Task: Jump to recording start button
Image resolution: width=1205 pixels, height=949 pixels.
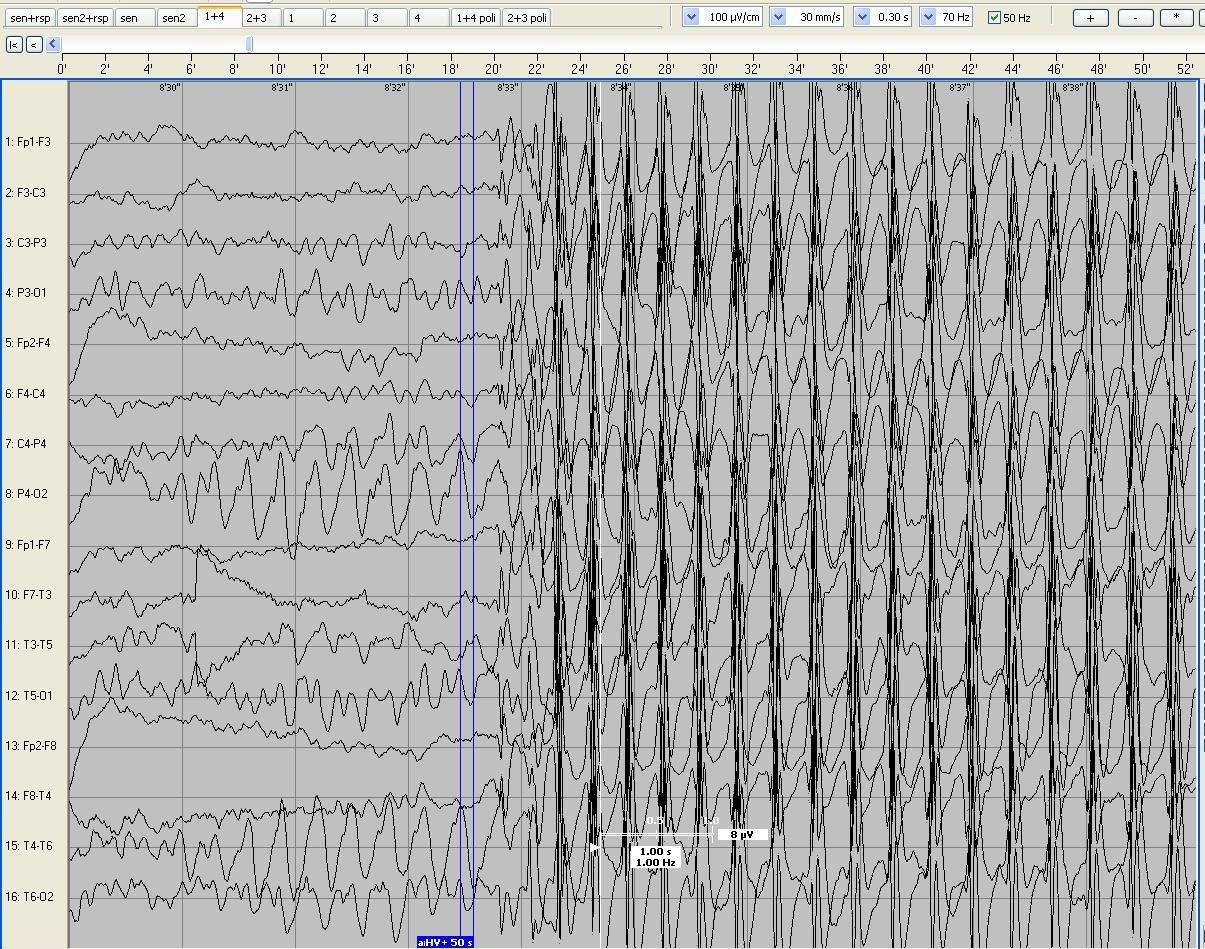Action: click(14, 44)
